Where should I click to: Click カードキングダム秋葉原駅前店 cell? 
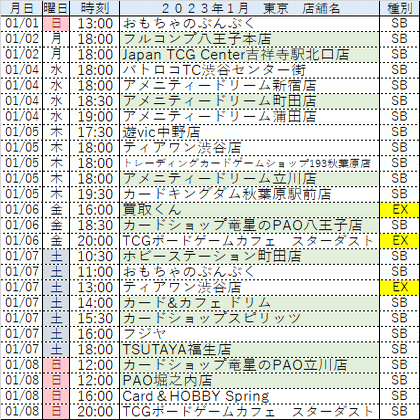point(249,194)
